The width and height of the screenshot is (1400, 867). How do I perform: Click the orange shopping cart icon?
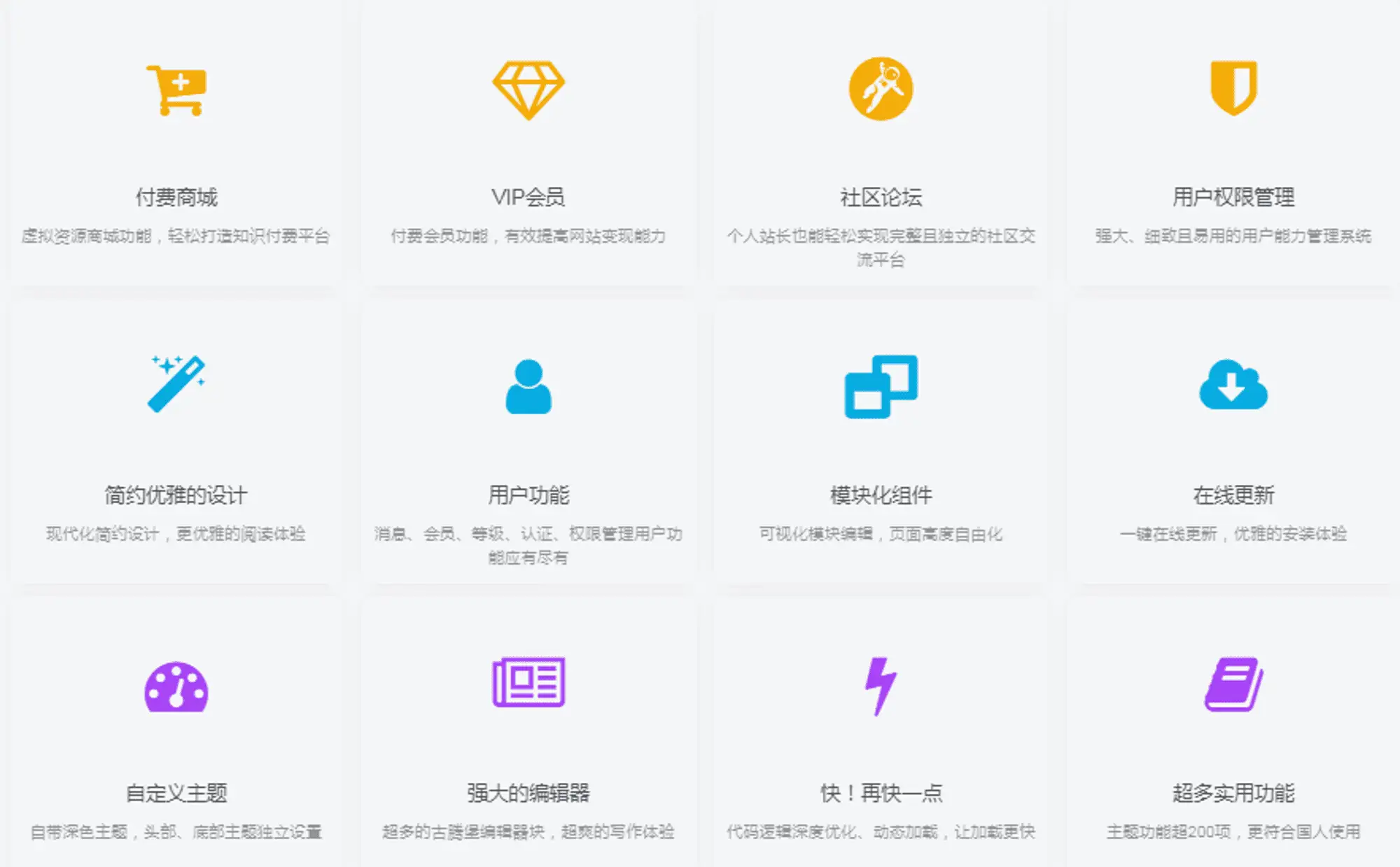pos(176,90)
